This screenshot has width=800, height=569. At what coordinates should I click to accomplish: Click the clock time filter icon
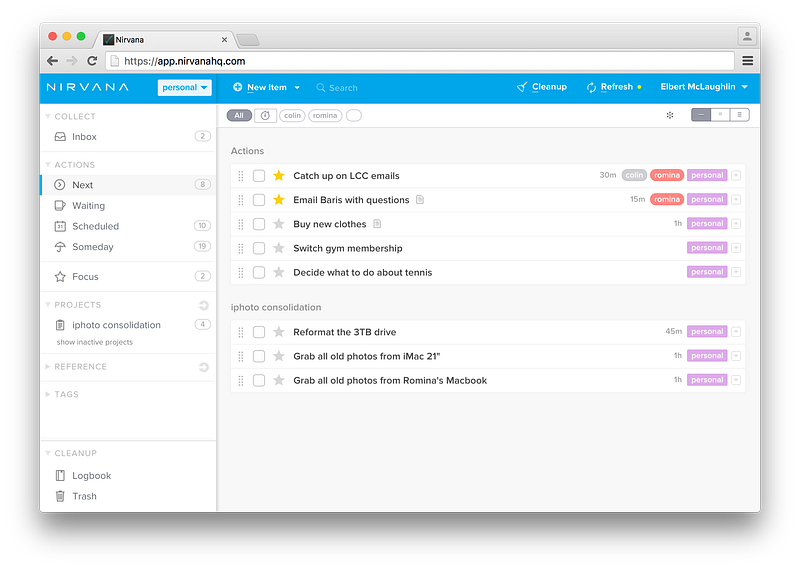pos(265,116)
